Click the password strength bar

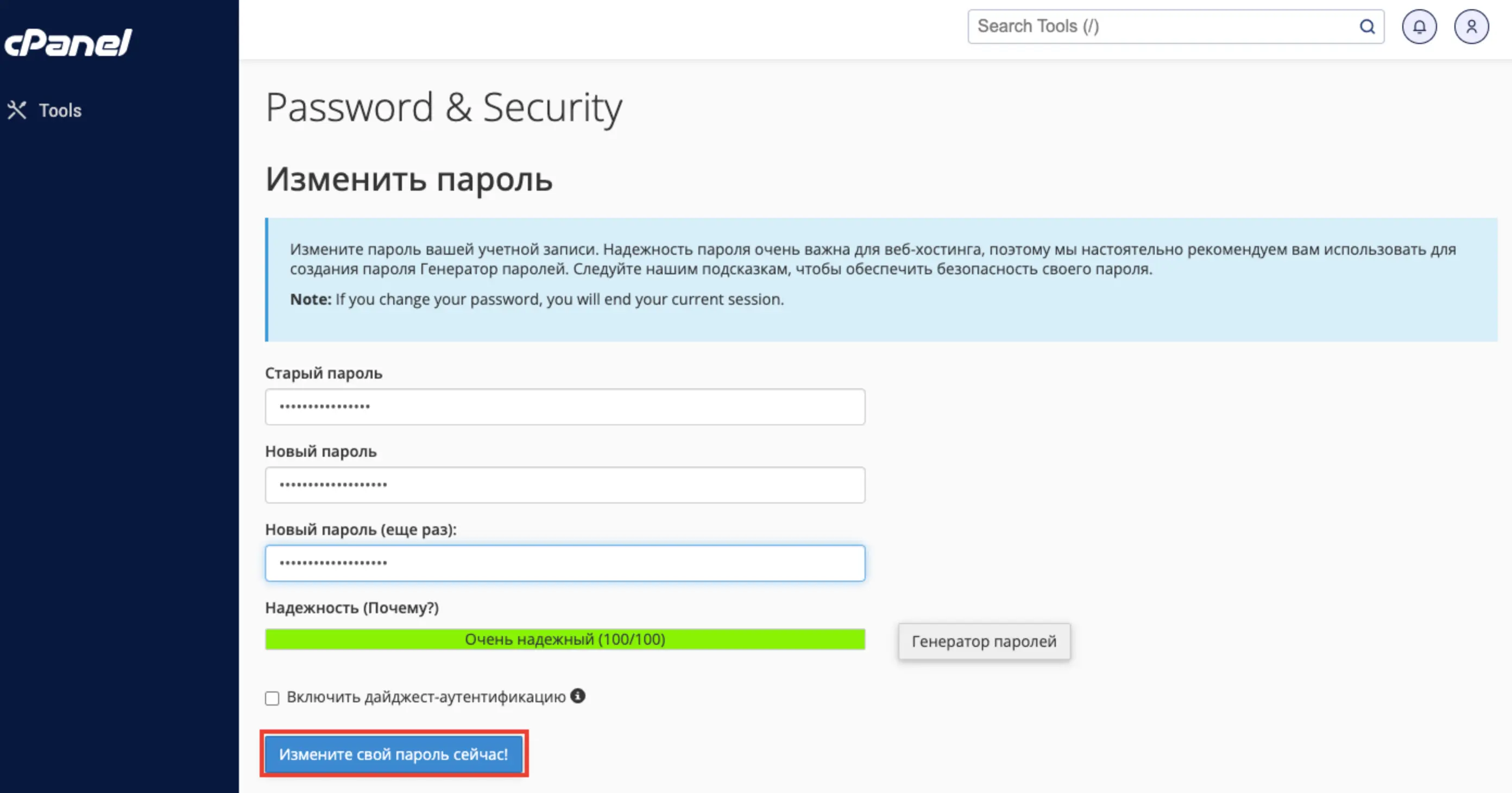pyautogui.click(x=565, y=639)
